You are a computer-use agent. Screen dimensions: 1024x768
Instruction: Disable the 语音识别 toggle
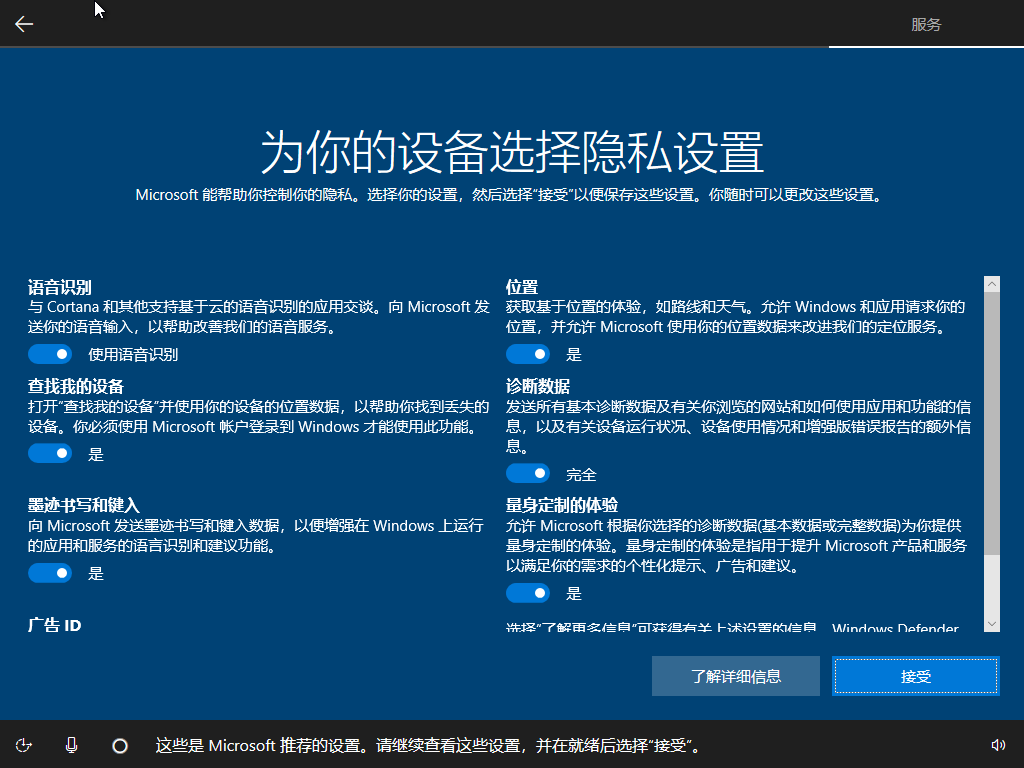pos(50,354)
